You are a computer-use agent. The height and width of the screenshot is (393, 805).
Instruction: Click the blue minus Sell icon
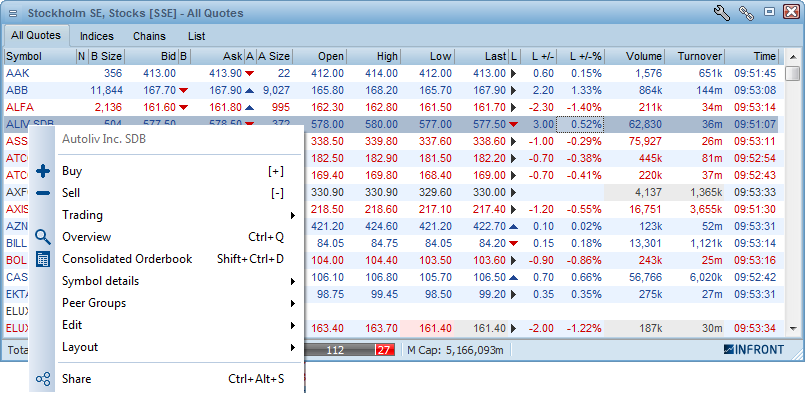pos(43,193)
